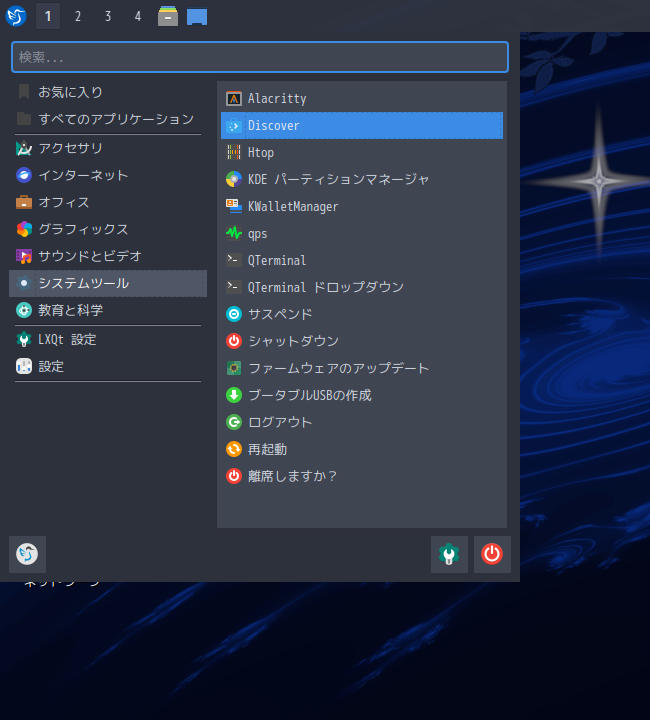Click the 再起動 reboot icon
This screenshot has height=720, width=650.
pos(234,449)
